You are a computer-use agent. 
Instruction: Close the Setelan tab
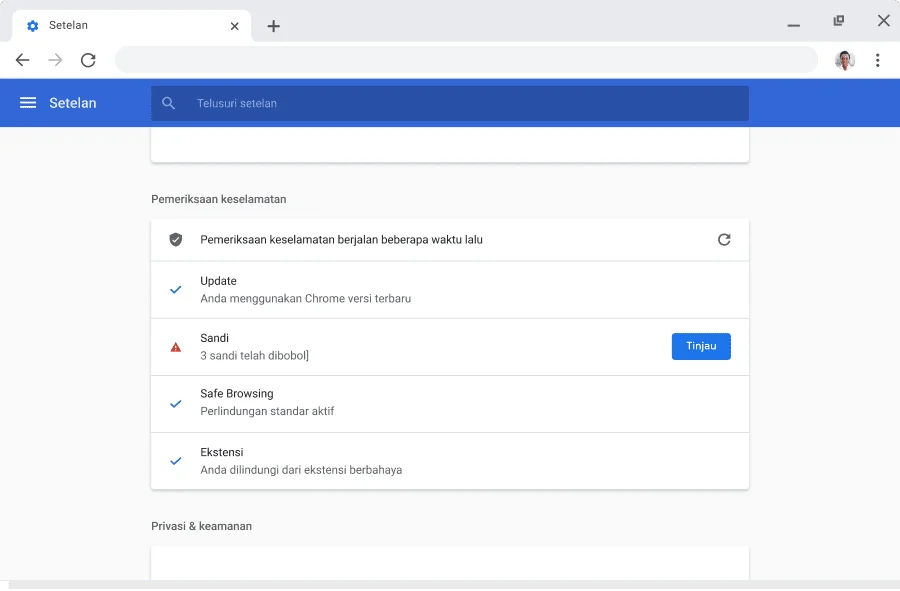click(x=235, y=26)
